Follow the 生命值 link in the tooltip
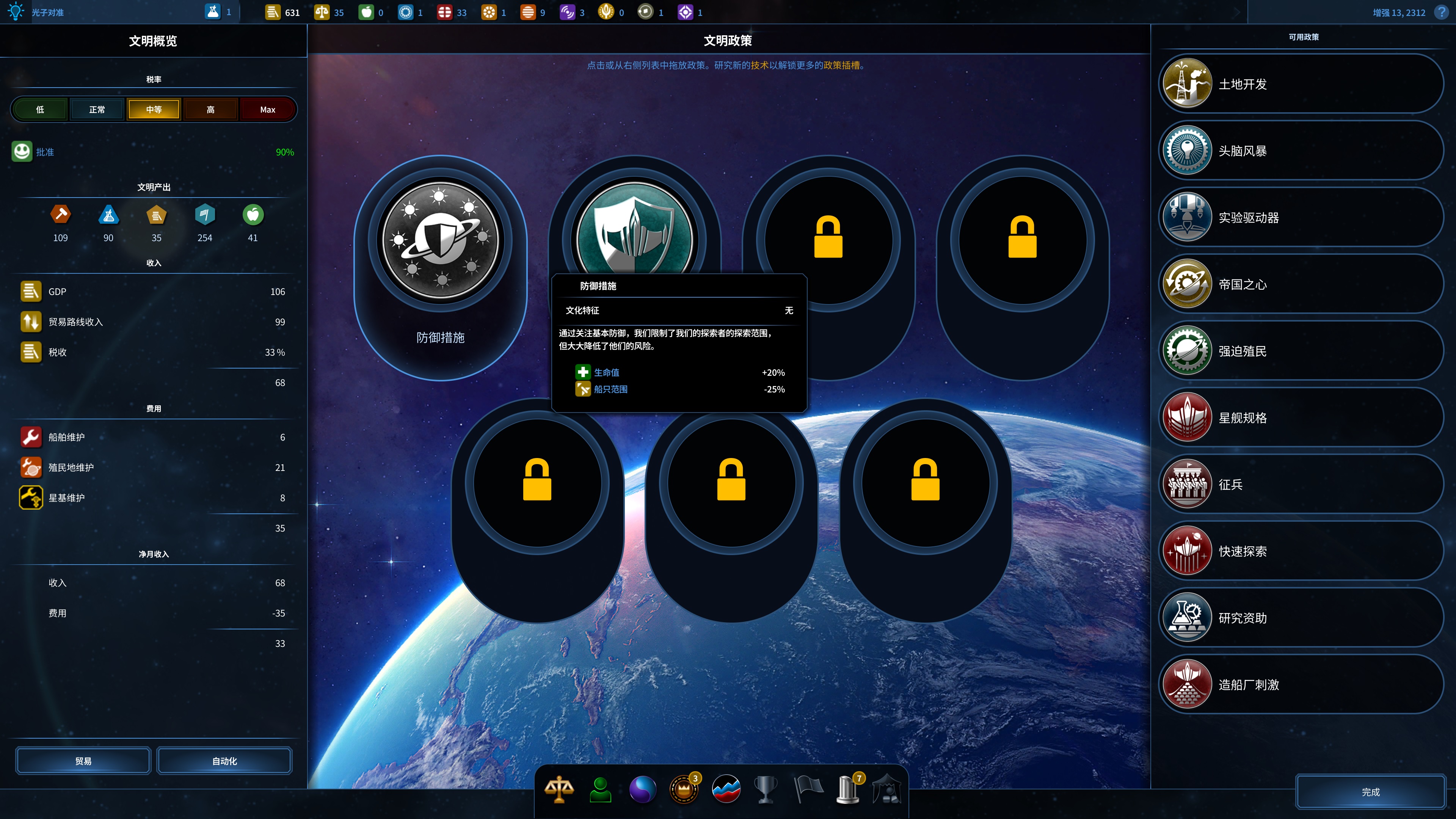Viewport: 1456px width, 819px height. pyautogui.click(x=607, y=372)
